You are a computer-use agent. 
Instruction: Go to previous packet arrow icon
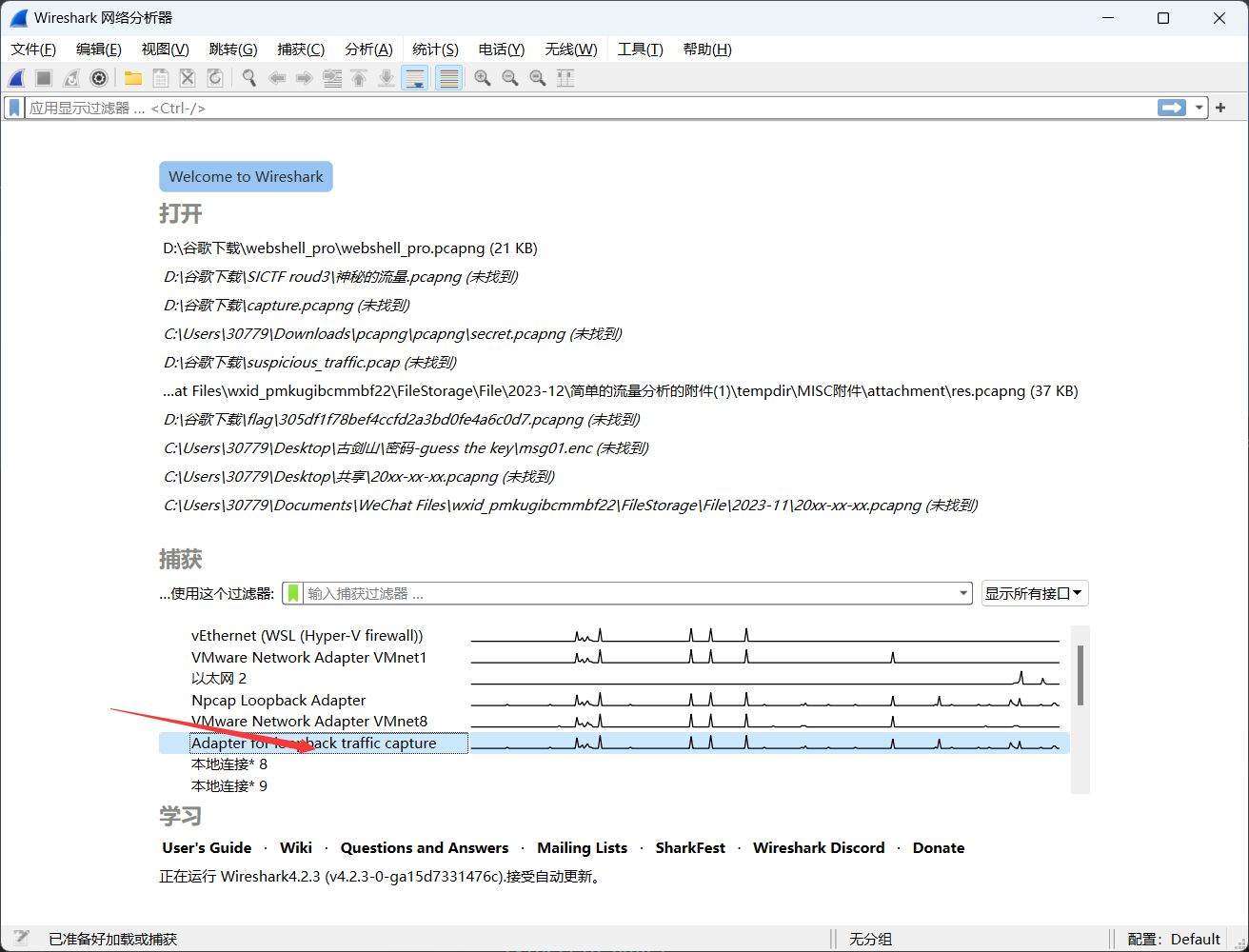tap(277, 78)
